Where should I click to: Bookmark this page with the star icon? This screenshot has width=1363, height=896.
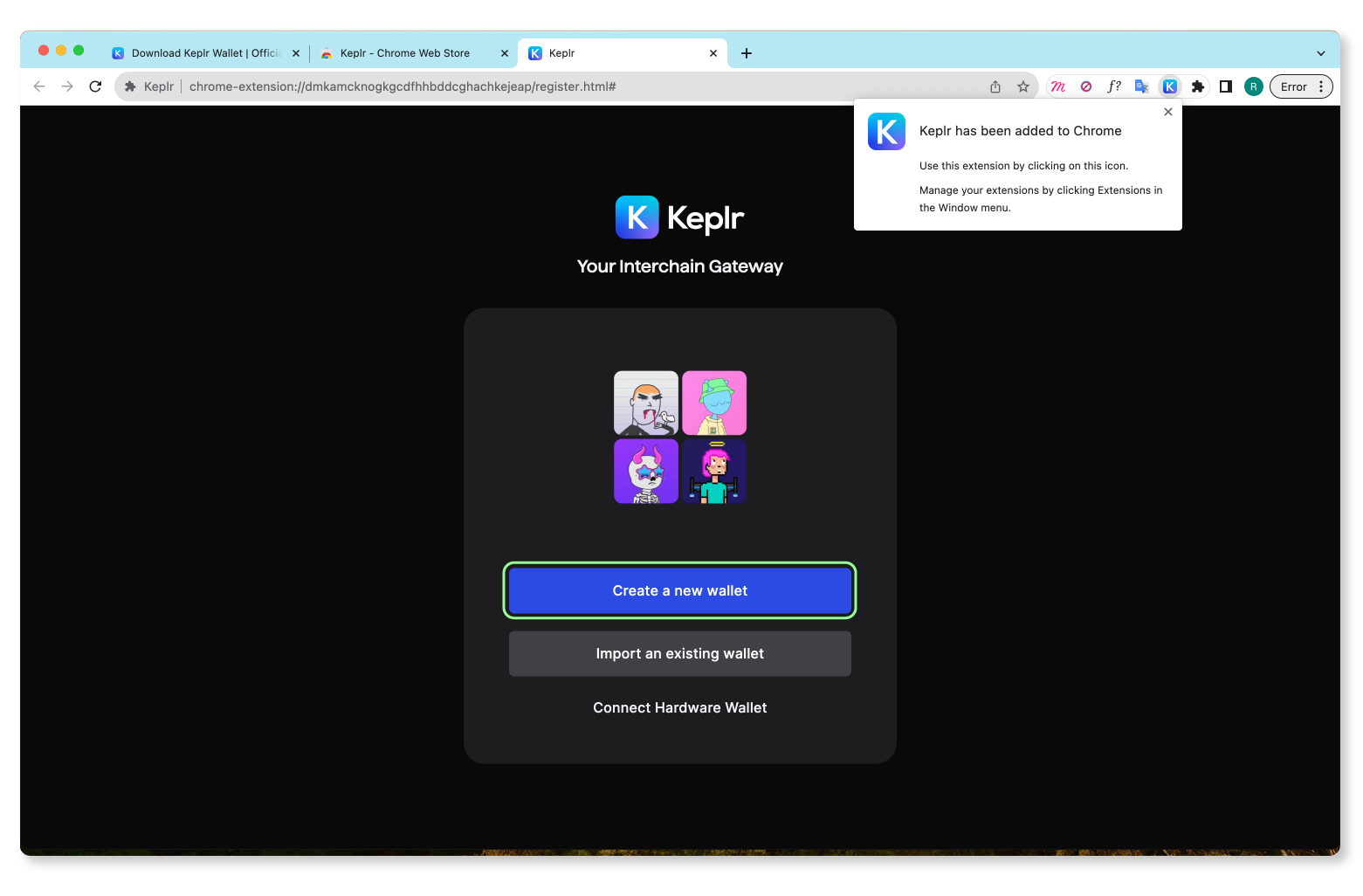click(1023, 86)
